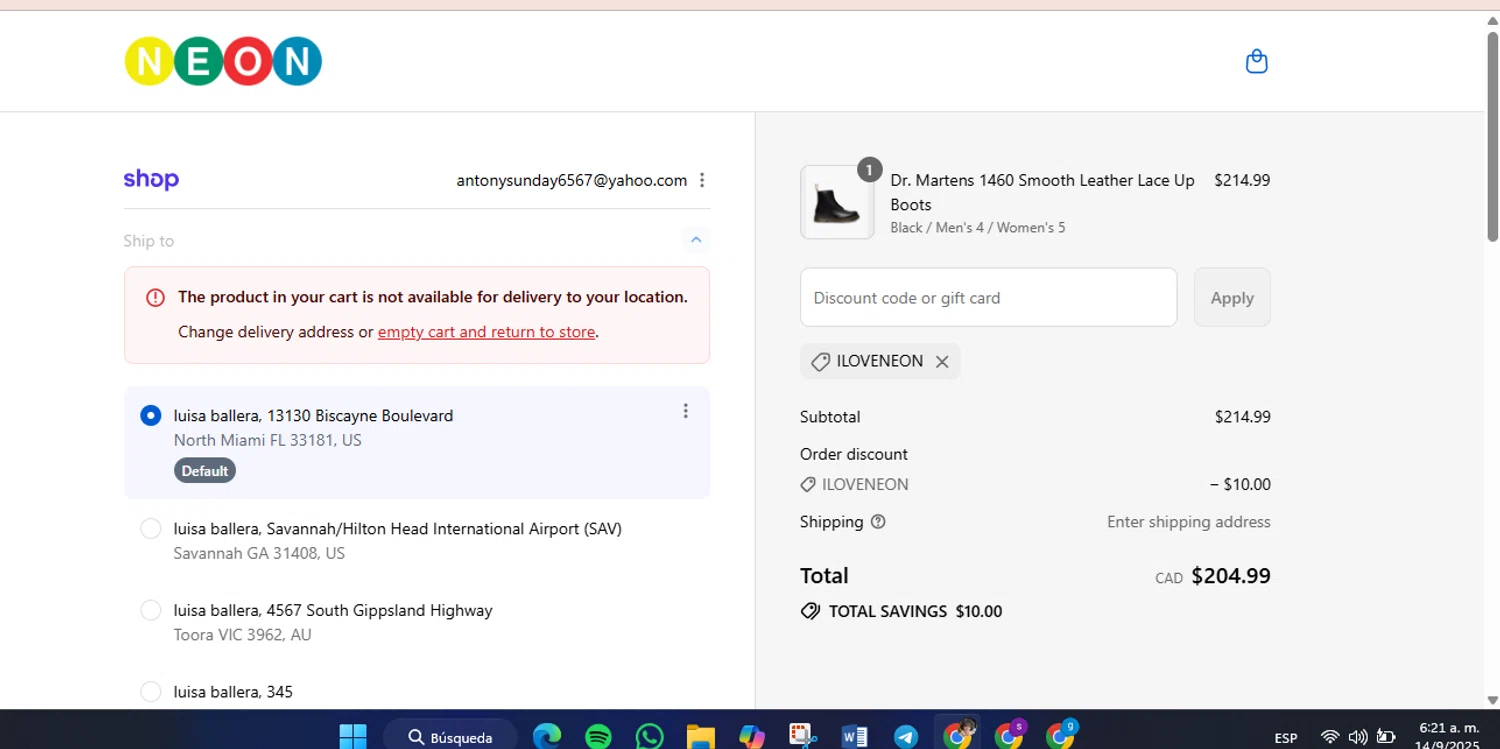Click the red error alert icon
The image size is (1500, 749).
(155, 297)
